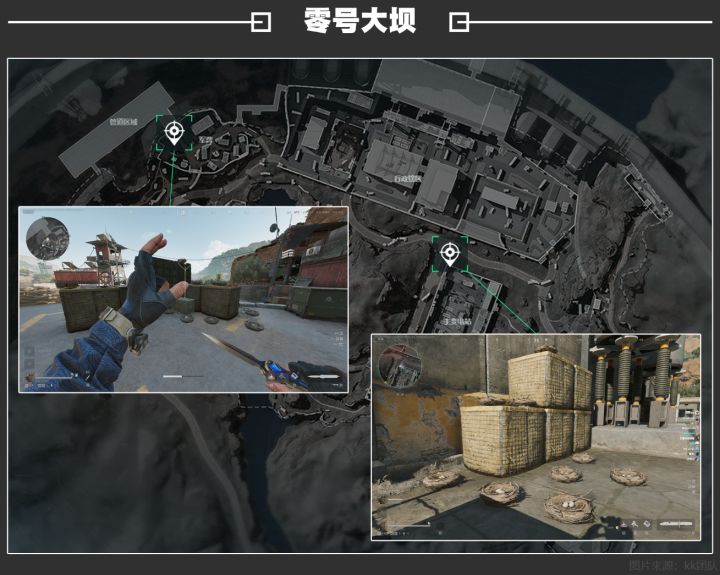Click the 军营 map label
The image size is (720, 575).
click(x=205, y=139)
